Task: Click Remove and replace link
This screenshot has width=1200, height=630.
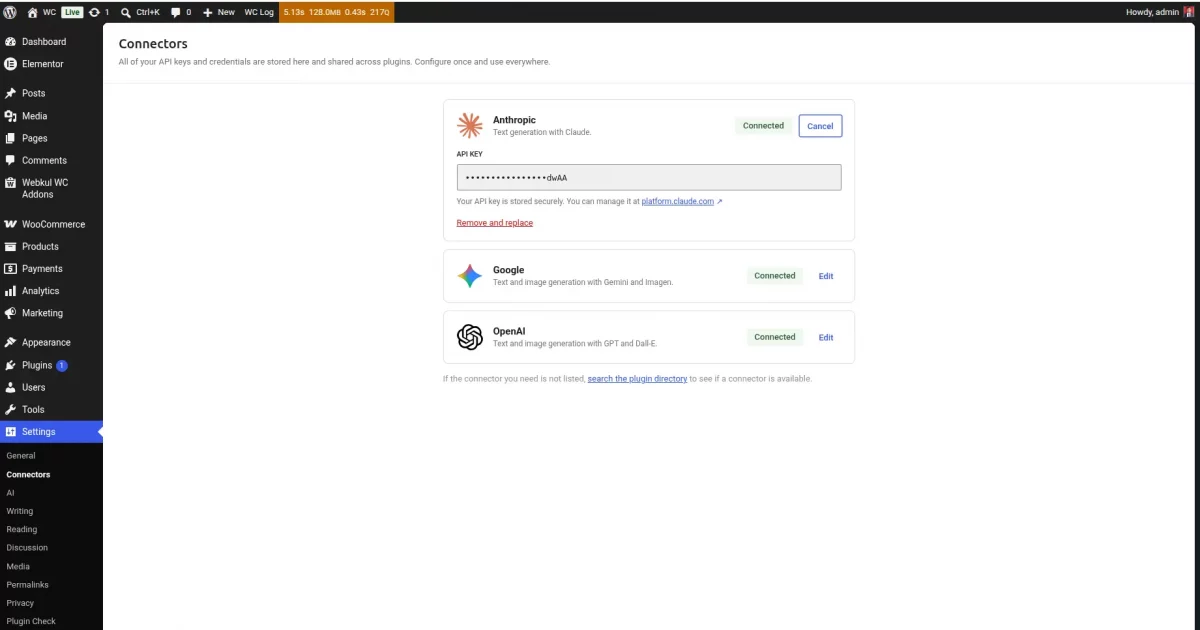Action: pyautogui.click(x=495, y=223)
